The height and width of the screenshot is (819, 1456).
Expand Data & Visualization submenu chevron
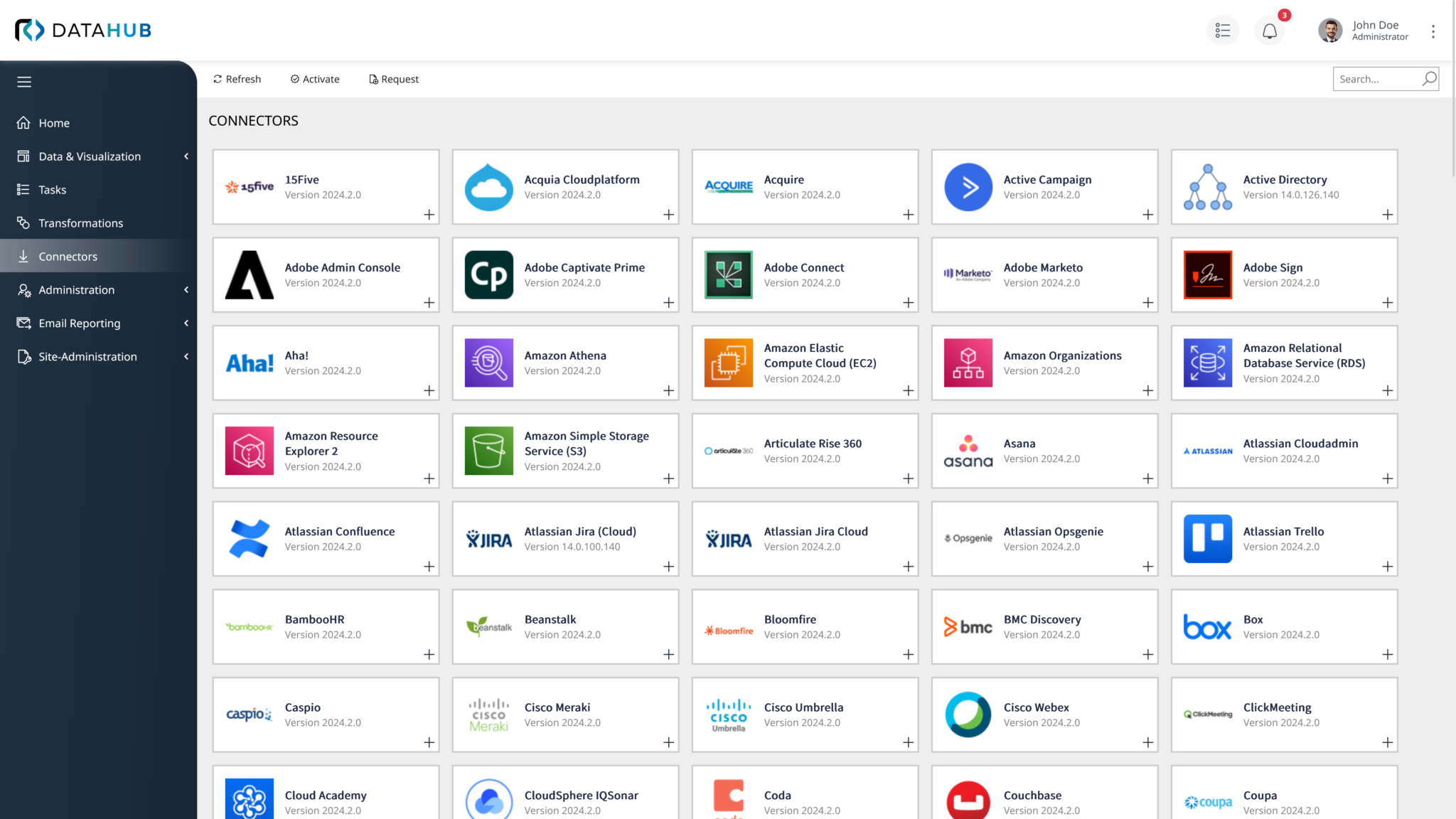[x=186, y=156]
